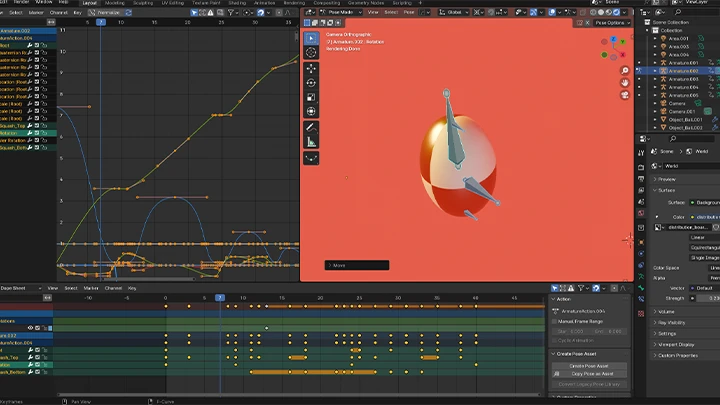The width and height of the screenshot is (720, 405).
Task: Adjust the world Strength slider
Action: [709, 298]
